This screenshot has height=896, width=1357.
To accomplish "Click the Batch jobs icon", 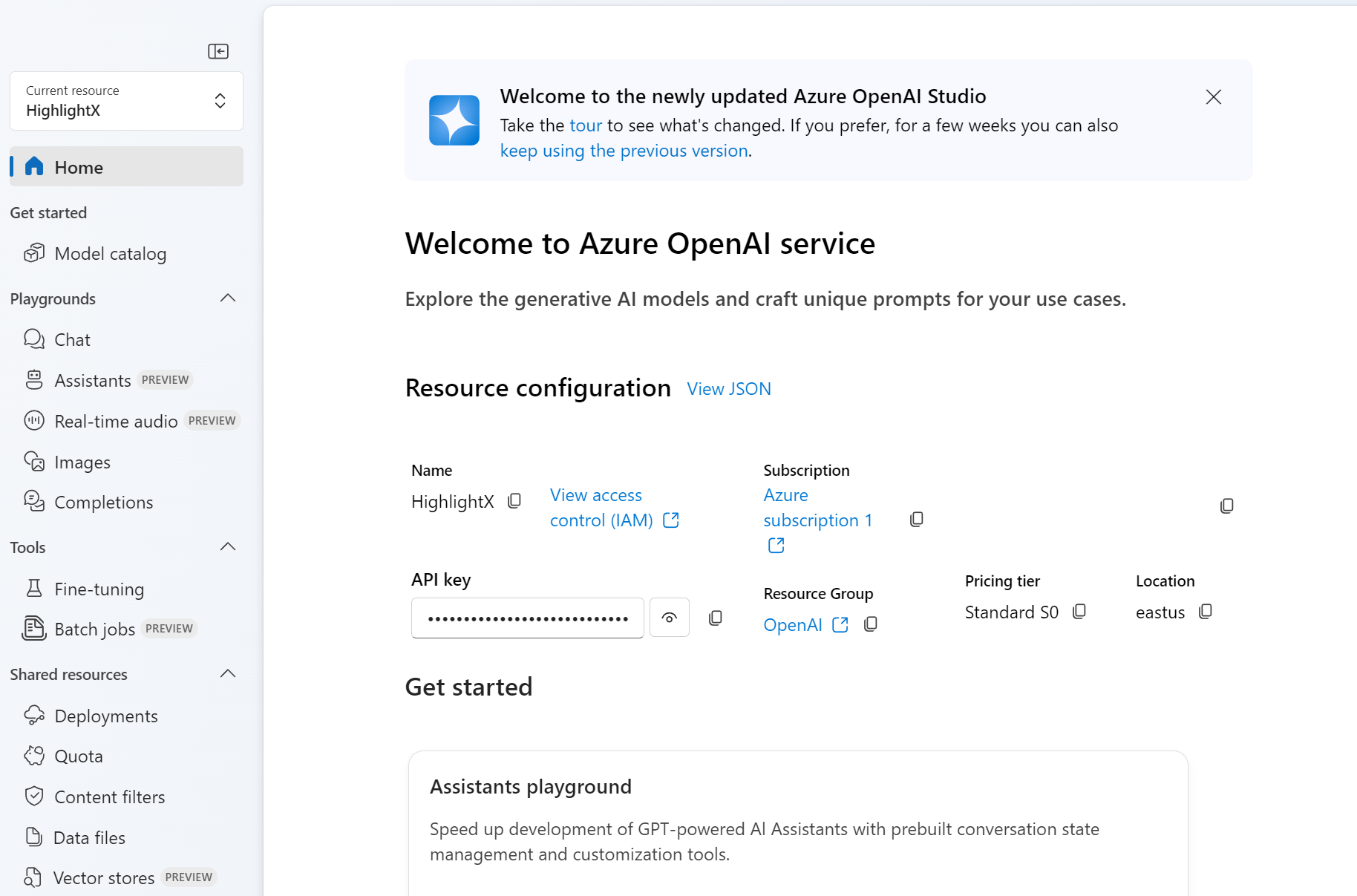I will coord(34,628).
